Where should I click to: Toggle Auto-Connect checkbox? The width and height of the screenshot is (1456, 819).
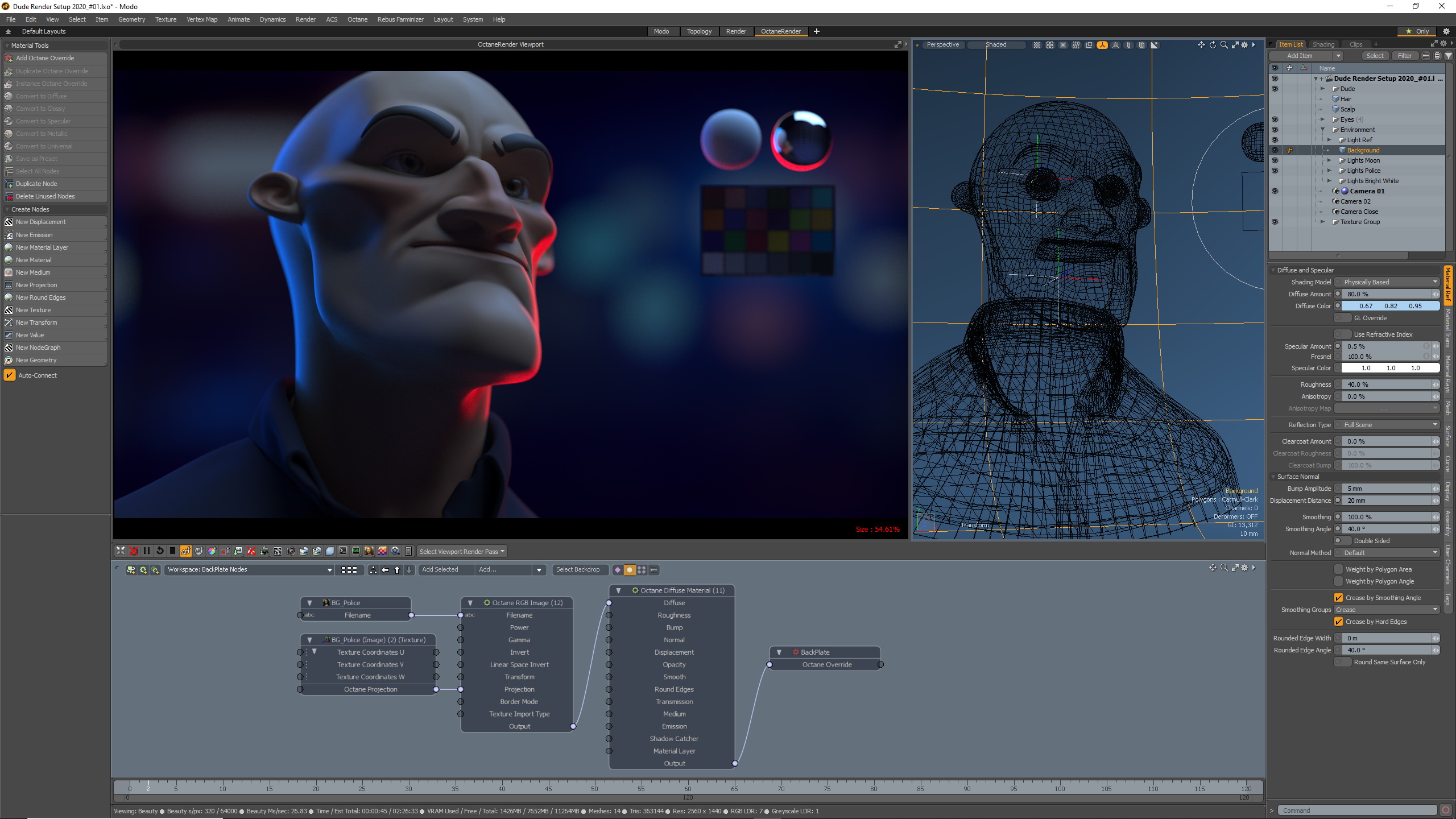[9, 375]
